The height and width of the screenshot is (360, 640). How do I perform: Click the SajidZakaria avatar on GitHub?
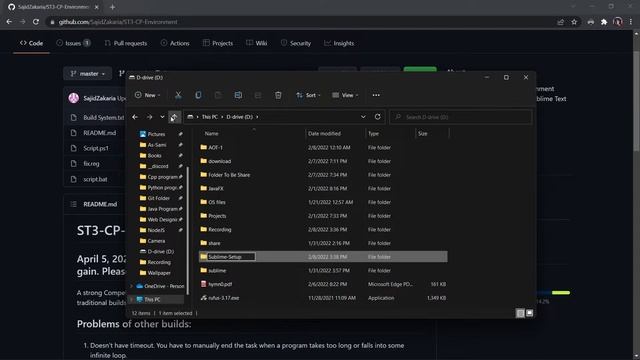point(74,98)
